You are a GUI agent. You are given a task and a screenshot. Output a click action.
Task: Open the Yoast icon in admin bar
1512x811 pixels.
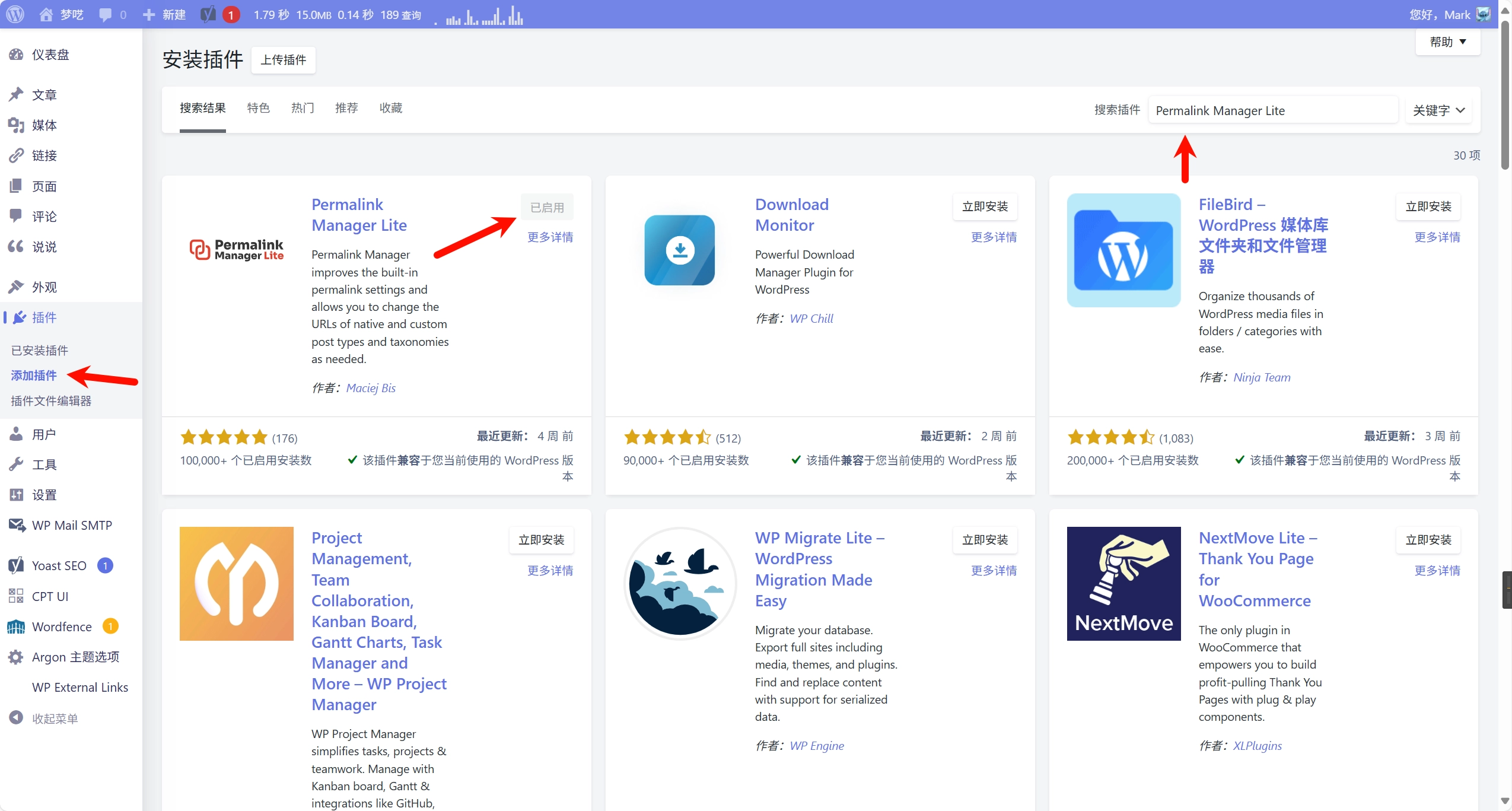tap(208, 14)
